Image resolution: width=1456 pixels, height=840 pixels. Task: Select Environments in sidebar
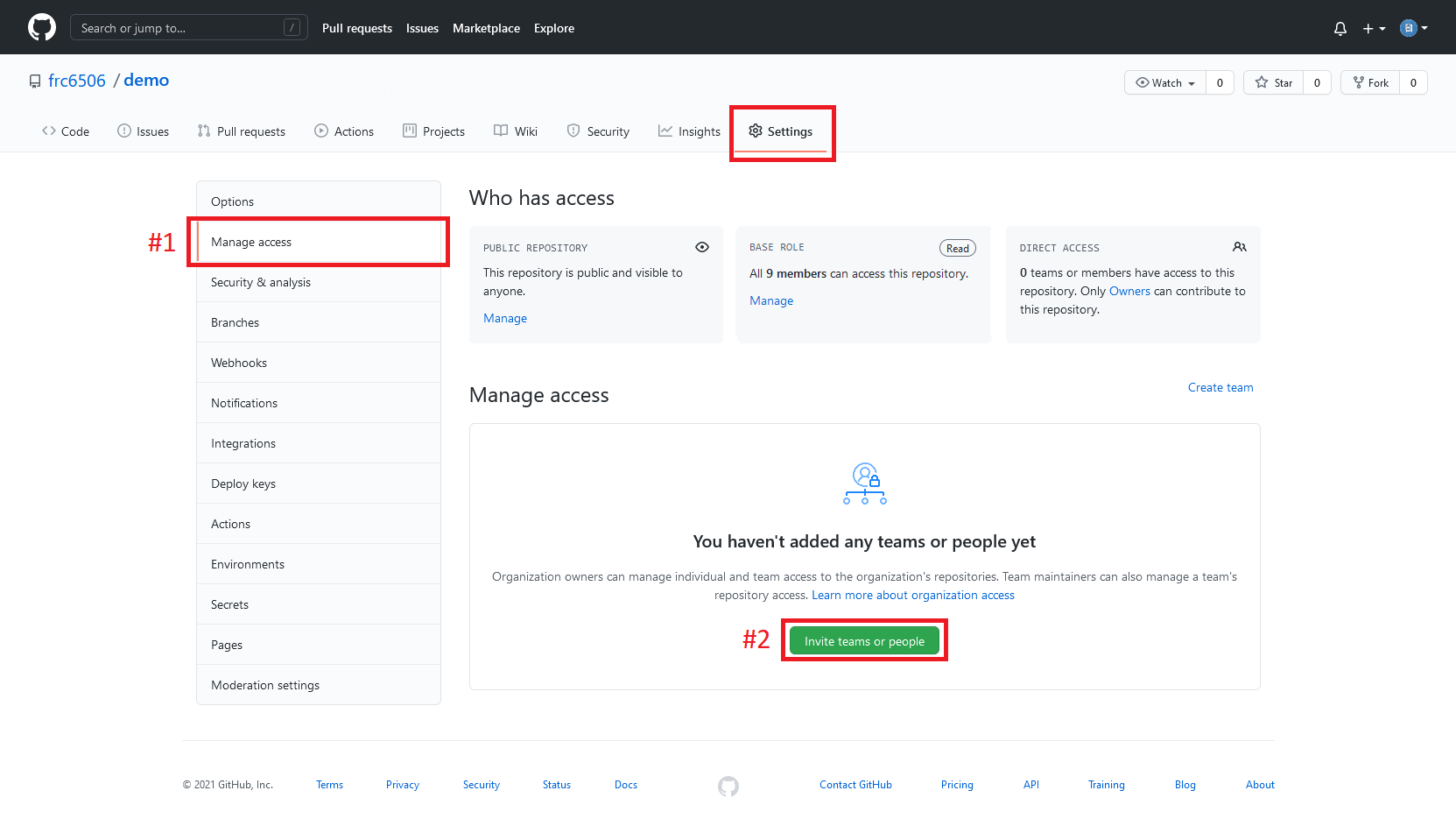[x=319, y=564]
